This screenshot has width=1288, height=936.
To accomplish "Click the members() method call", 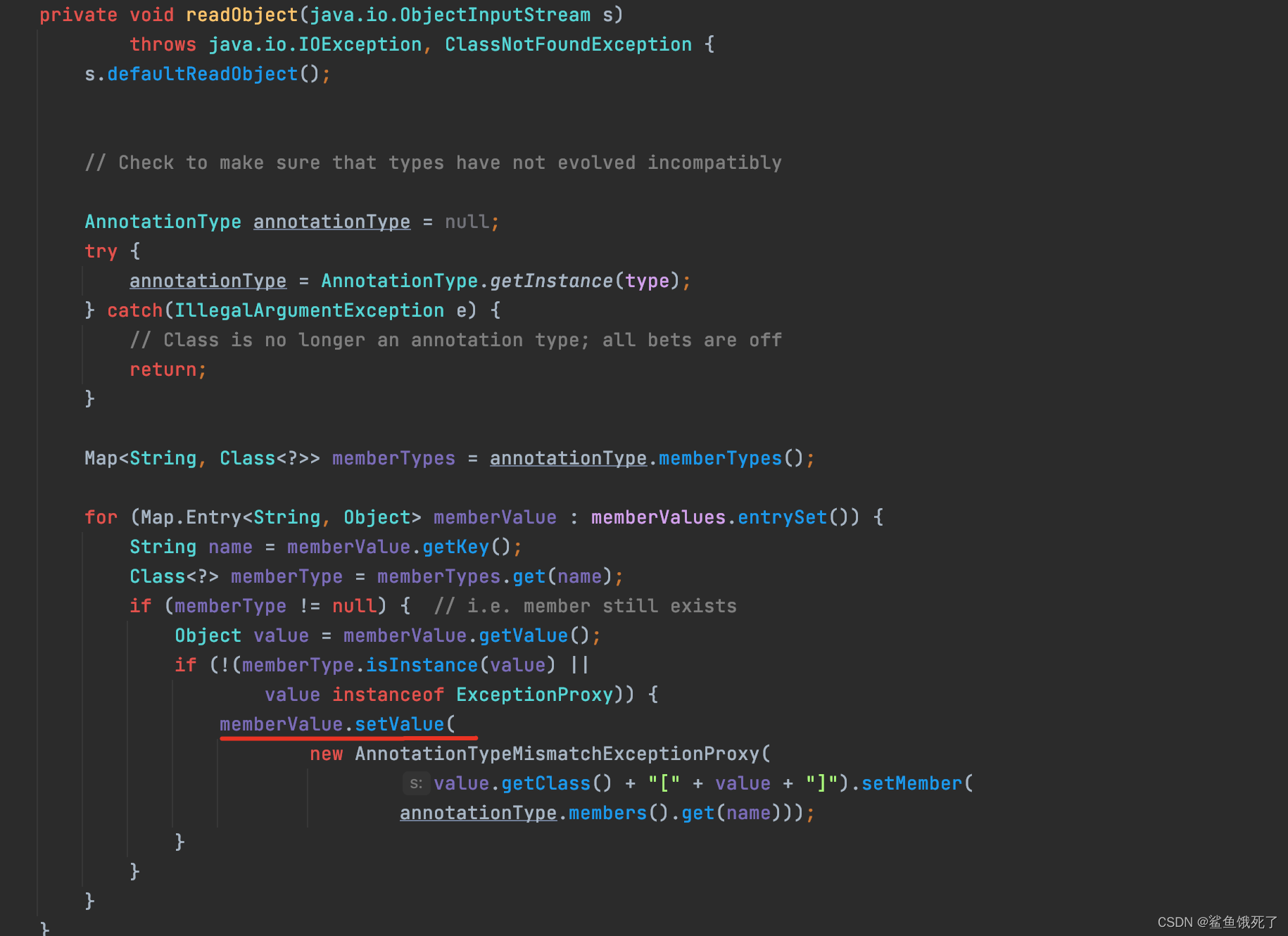I will click(x=608, y=813).
